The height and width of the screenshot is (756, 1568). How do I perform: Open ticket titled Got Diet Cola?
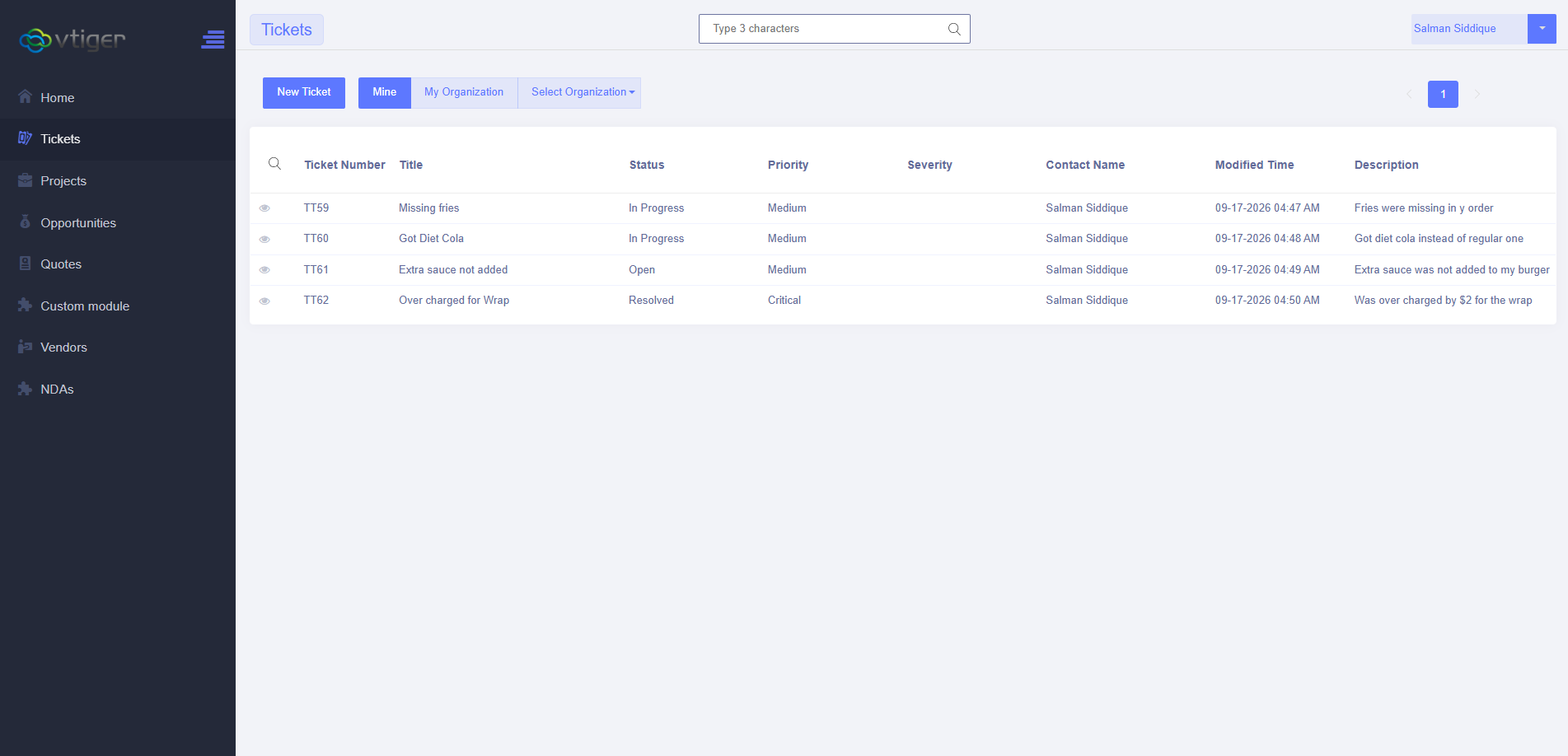(431, 238)
